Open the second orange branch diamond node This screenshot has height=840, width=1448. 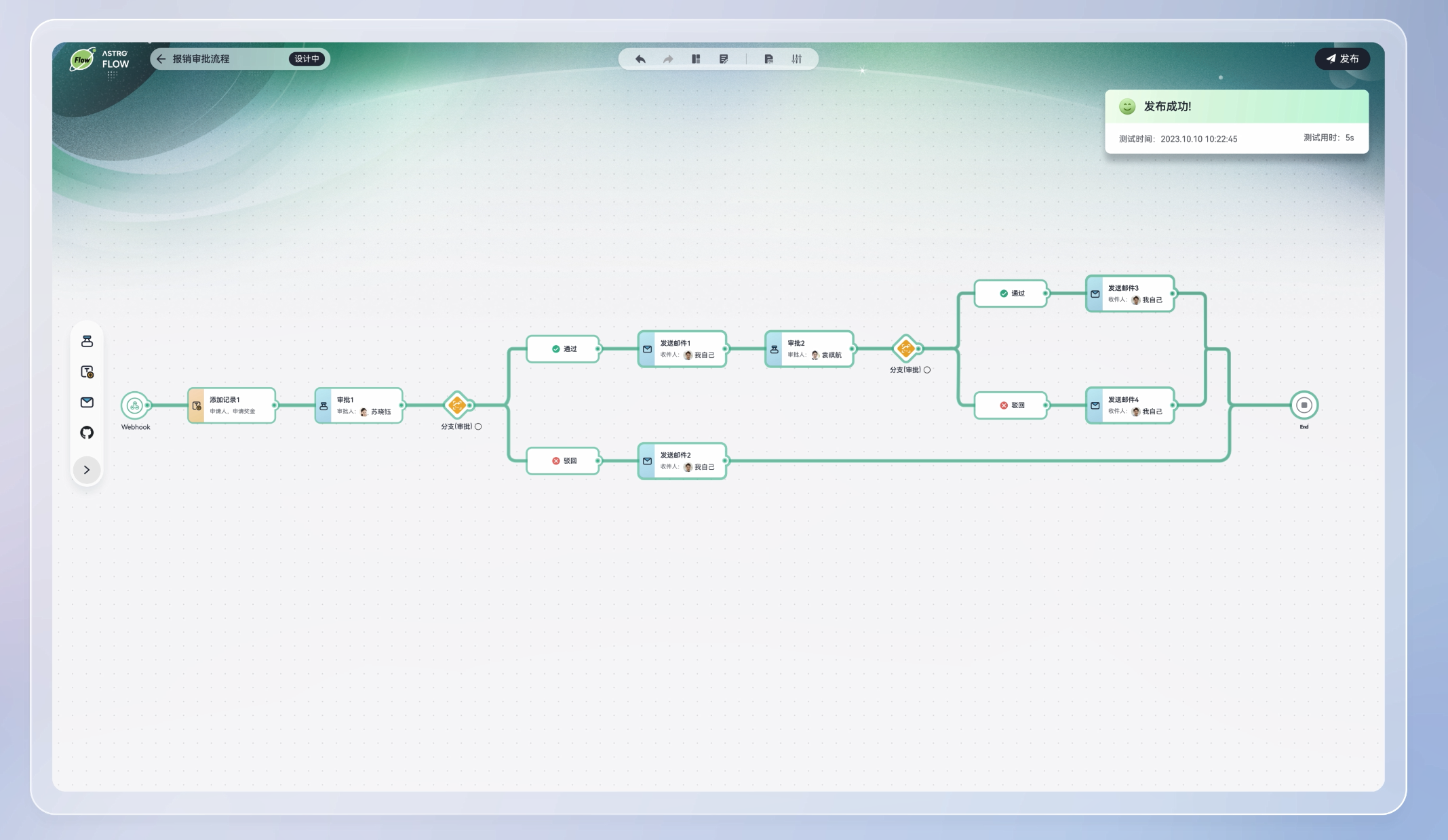(905, 348)
